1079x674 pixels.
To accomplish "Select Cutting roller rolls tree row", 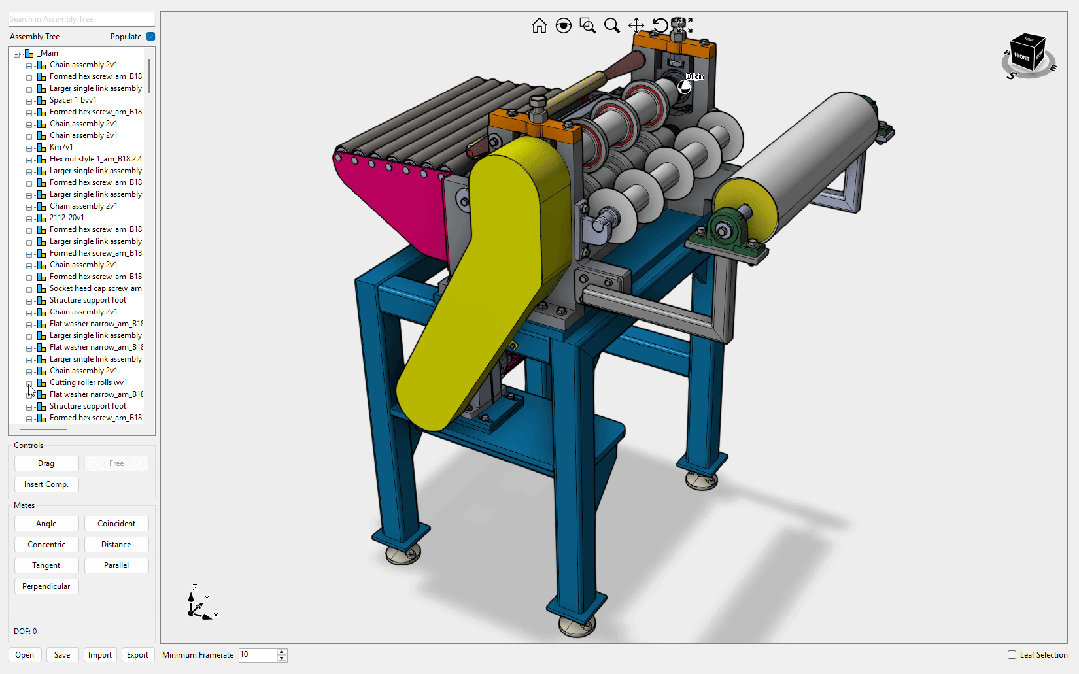I will (87, 383).
